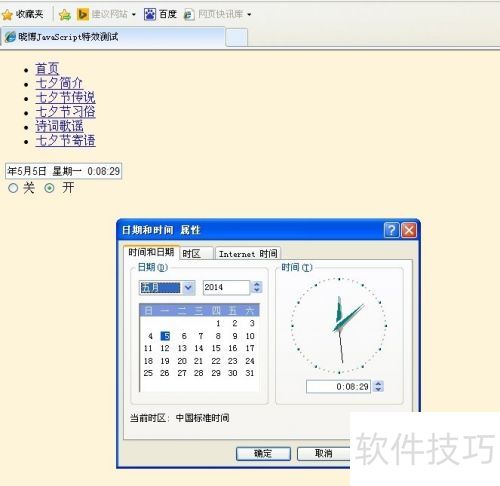The width and height of the screenshot is (500, 486).
Task: Increase the year with up arrow
Action: pos(257,284)
